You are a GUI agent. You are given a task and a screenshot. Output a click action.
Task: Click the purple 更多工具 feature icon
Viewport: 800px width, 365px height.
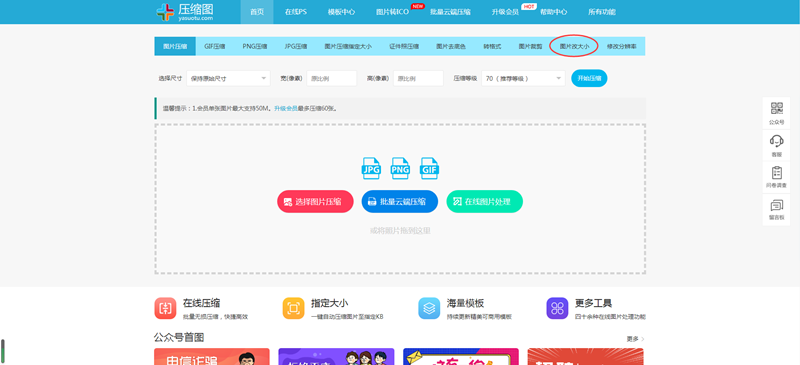557,308
